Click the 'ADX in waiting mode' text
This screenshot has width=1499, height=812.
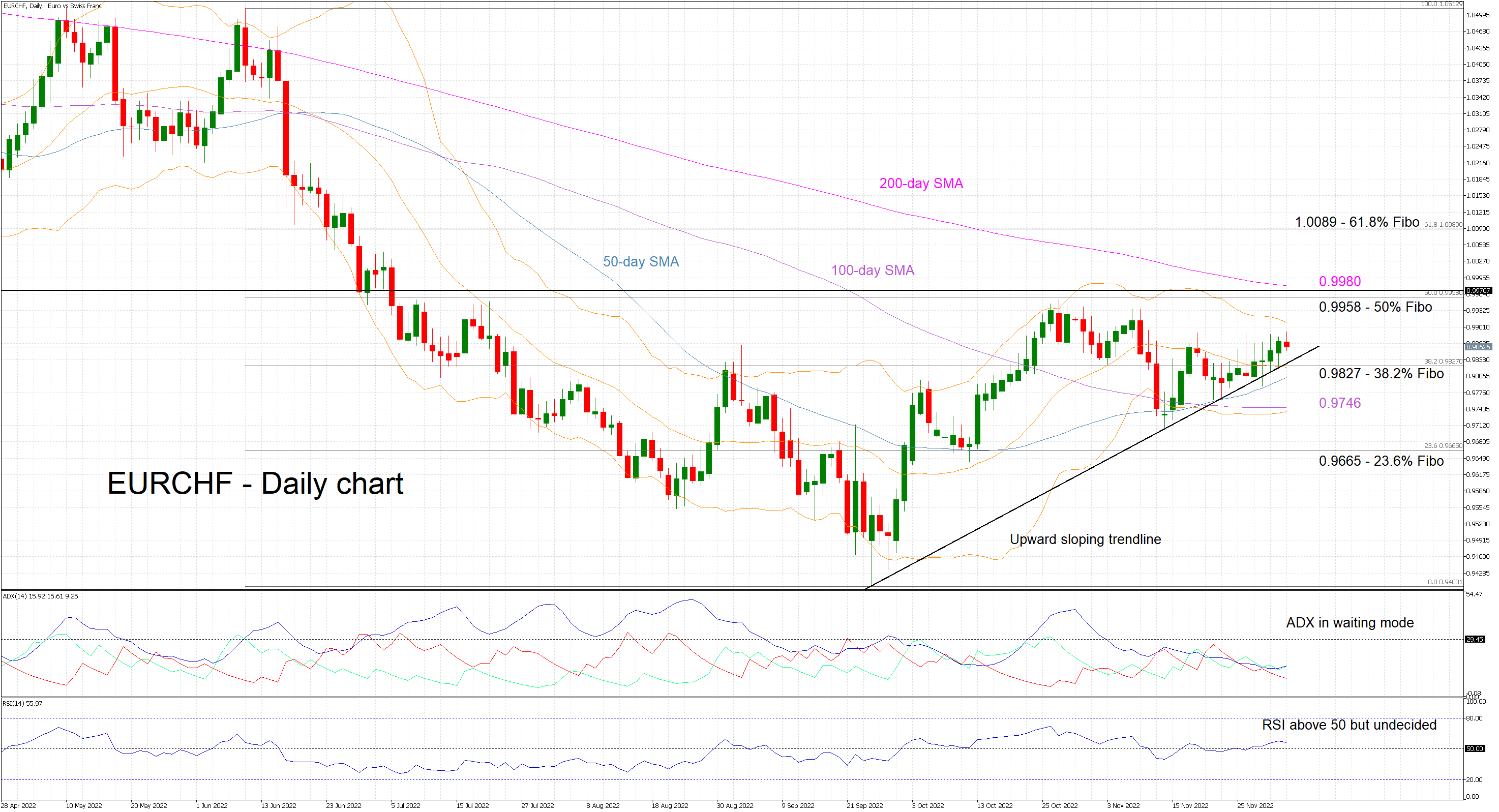tap(1349, 622)
